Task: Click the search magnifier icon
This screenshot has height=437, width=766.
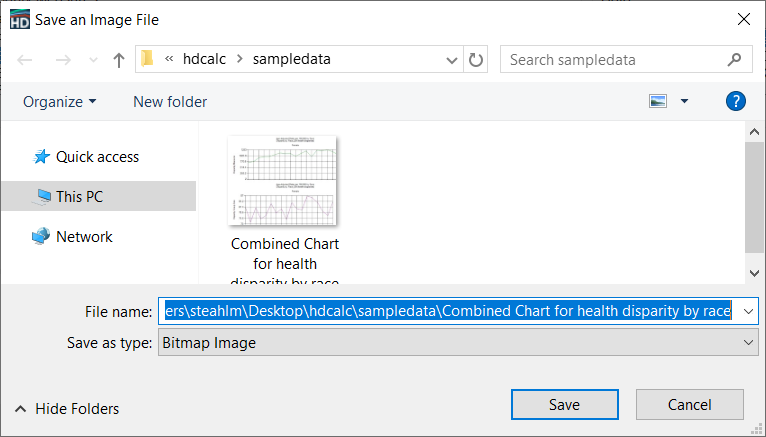Action: point(736,59)
